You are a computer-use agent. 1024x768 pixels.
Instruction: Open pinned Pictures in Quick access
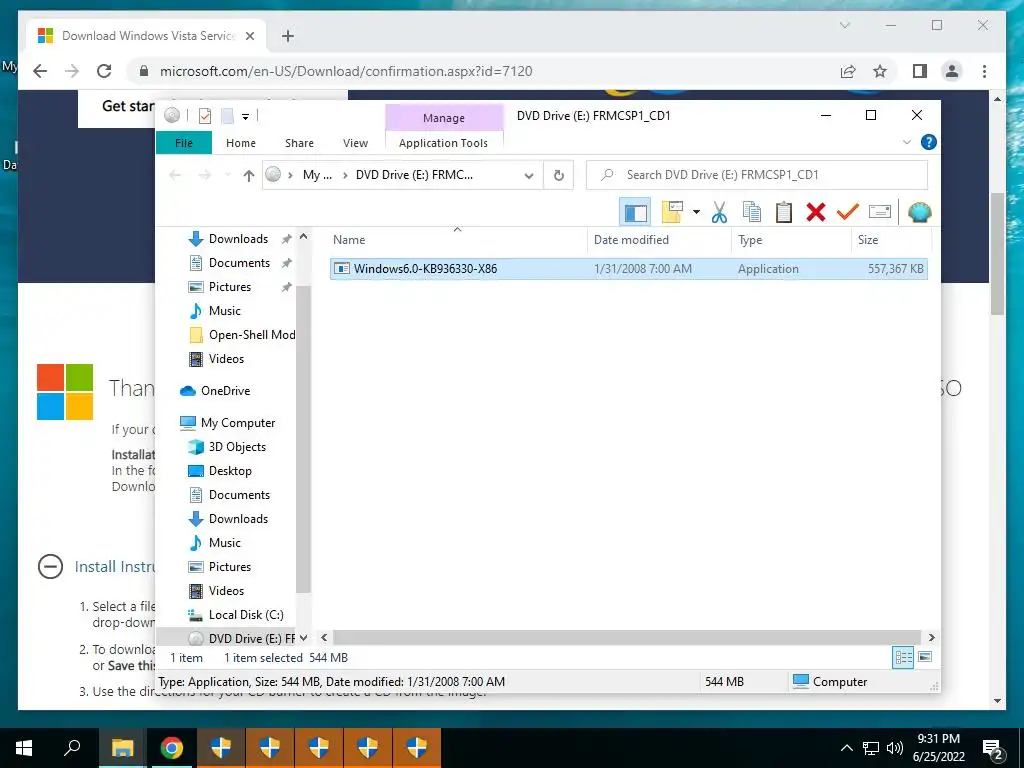229,287
